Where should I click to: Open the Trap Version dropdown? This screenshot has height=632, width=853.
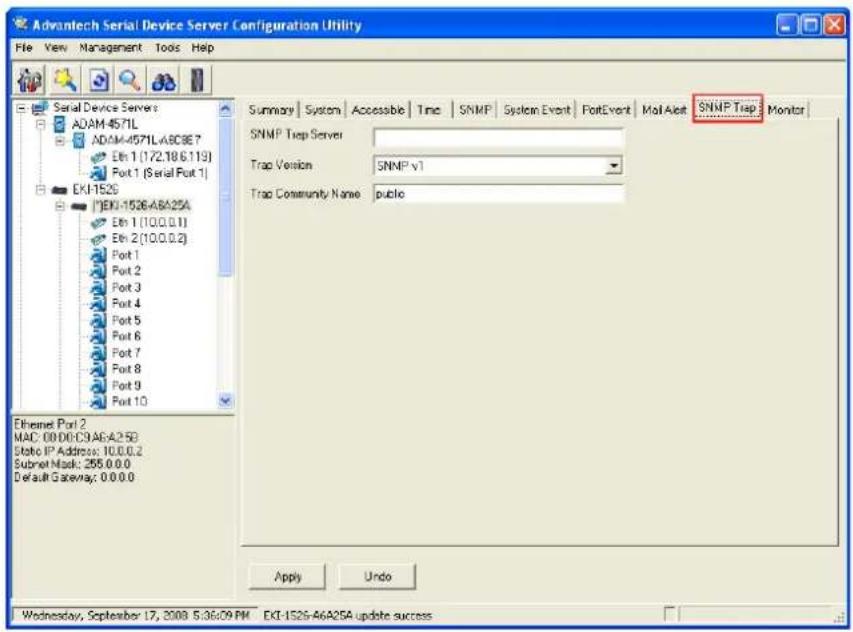coord(614,166)
